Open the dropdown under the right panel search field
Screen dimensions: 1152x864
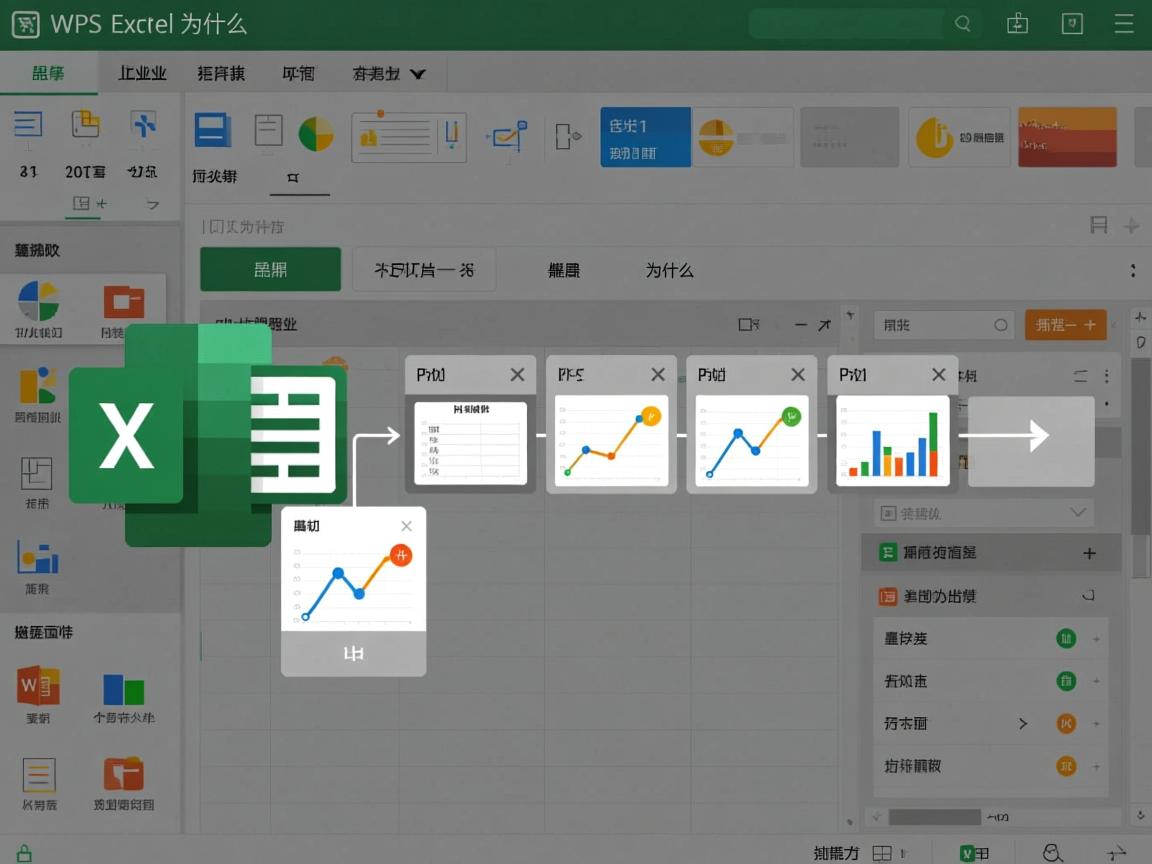[x=983, y=512]
